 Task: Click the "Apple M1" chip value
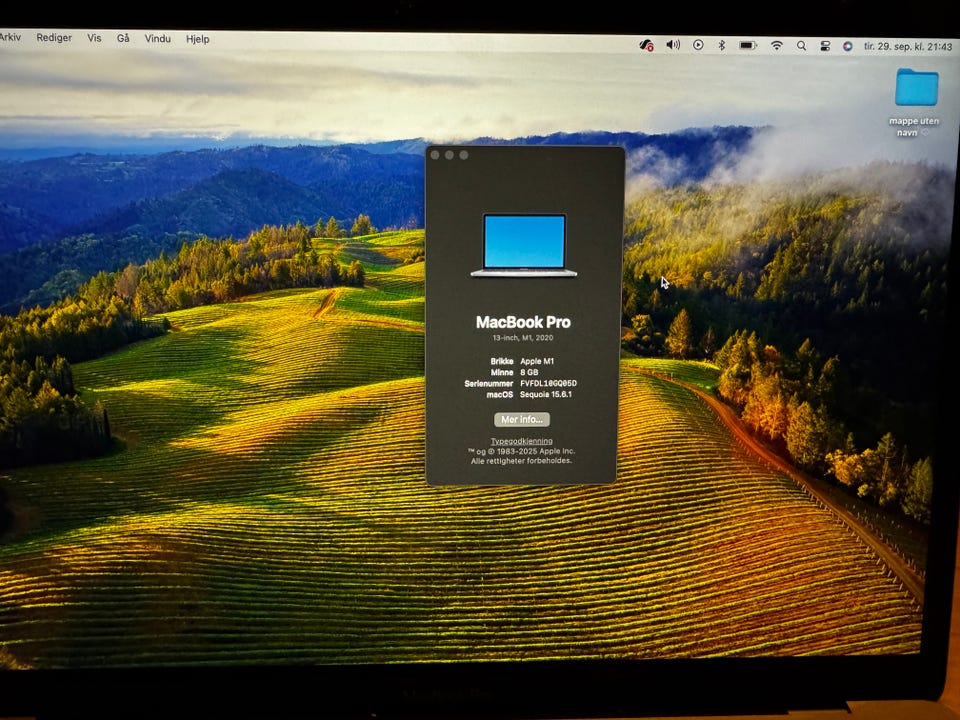pos(537,361)
